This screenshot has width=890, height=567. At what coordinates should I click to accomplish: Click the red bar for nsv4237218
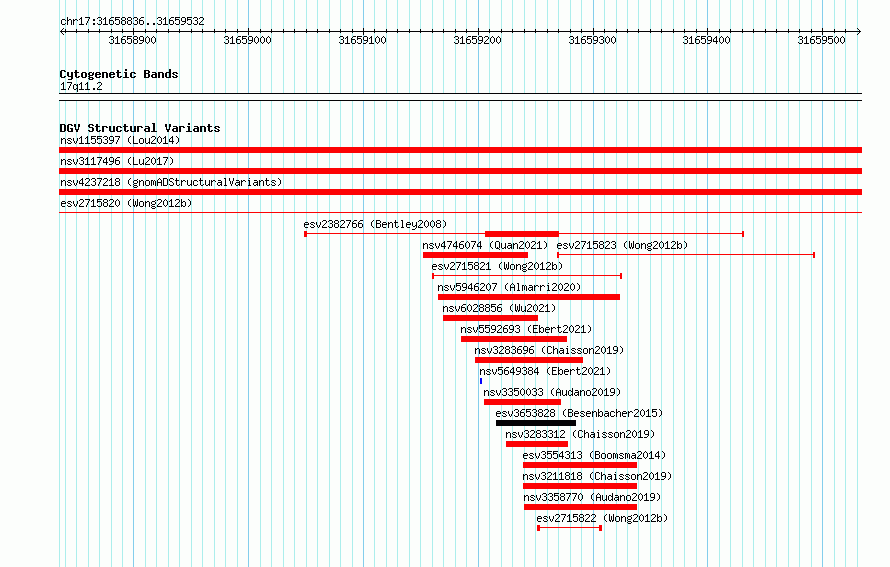pyautogui.click(x=460, y=192)
